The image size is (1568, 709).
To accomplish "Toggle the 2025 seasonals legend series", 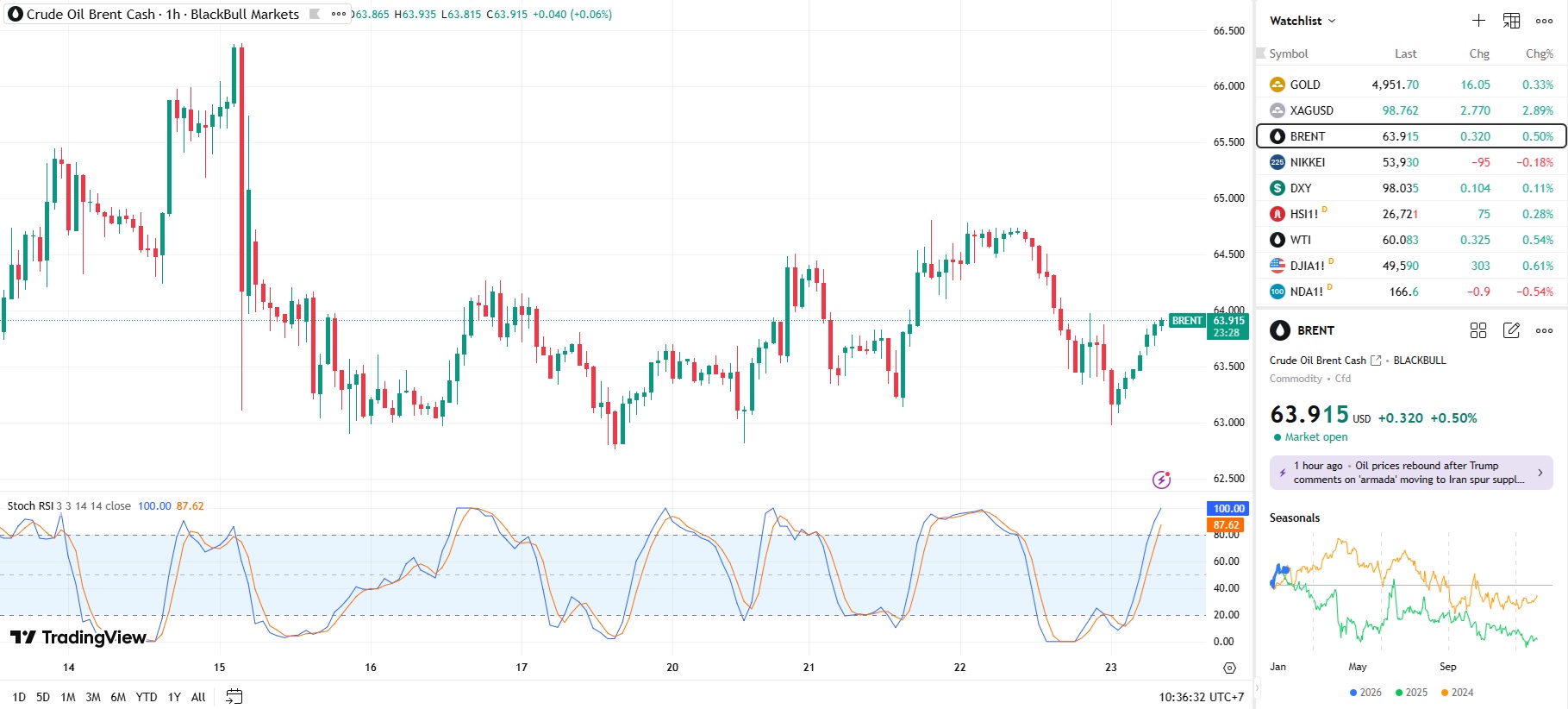I will click(x=1411, y=693).
